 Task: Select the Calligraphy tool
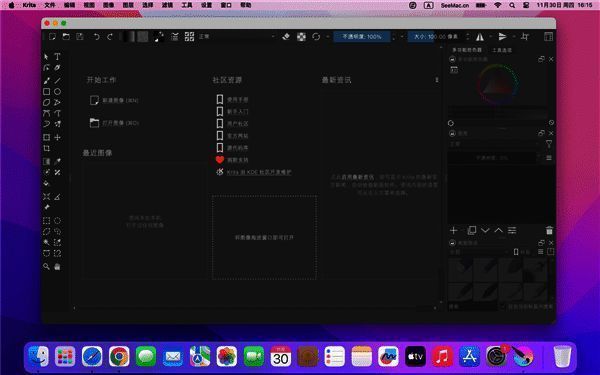(57, 68)
